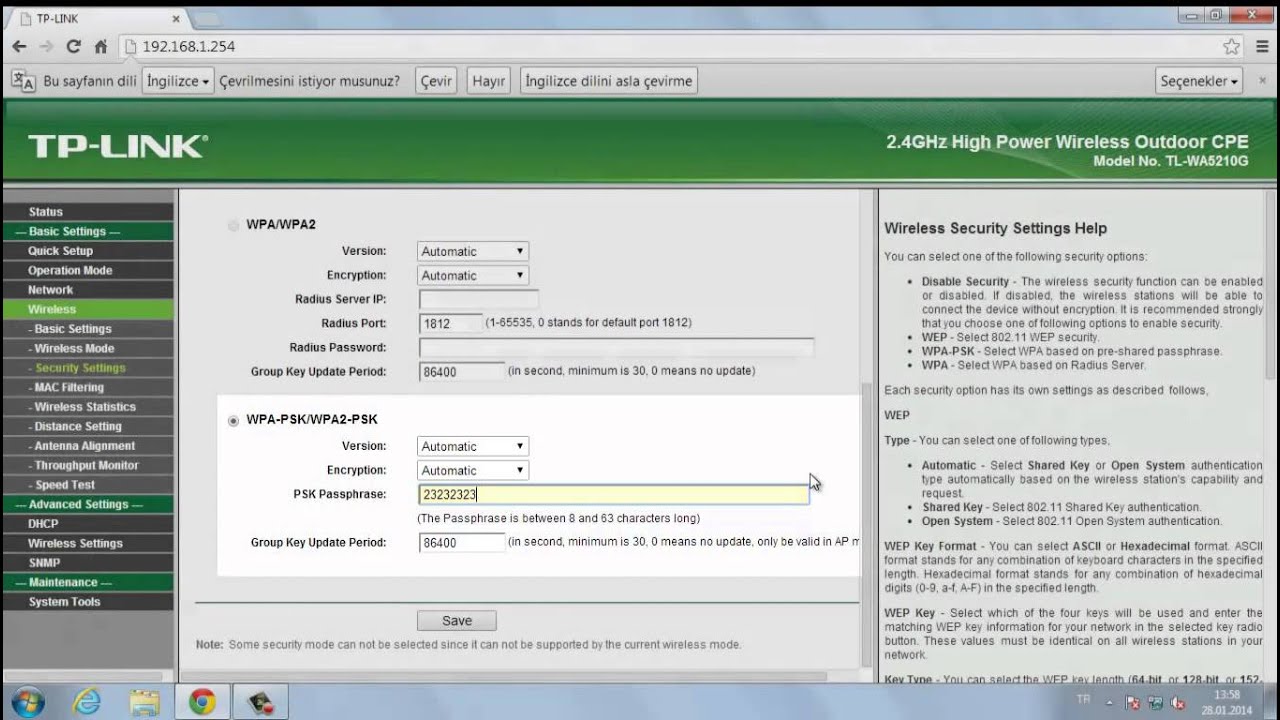The image size is (1280, 720).
Task: Click the TP-LINK logo
Action: pos(117,147)
